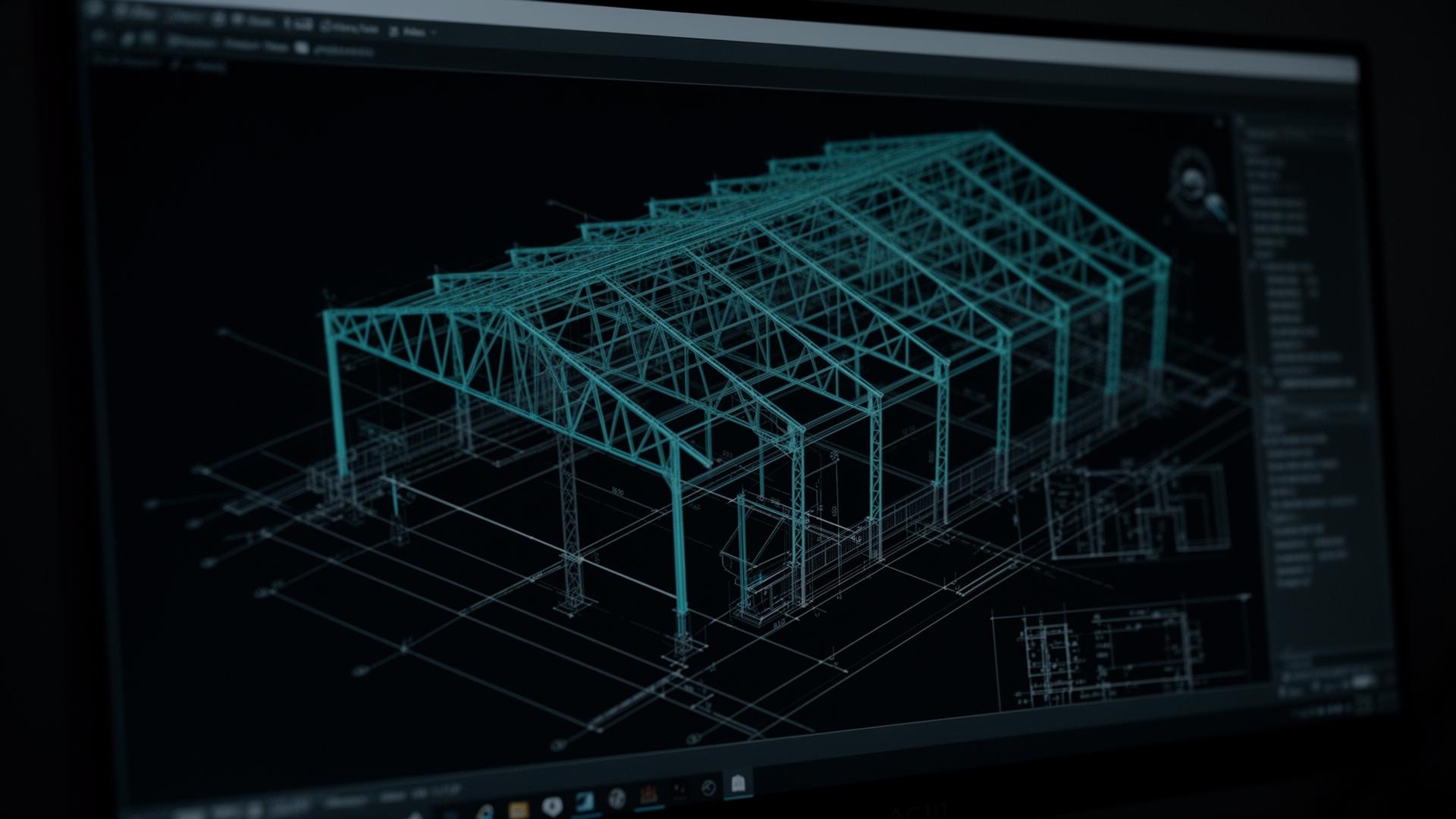Click the white square icon in second toolbar row
The height and width of the screenshot is (819, 1456).
(301, 48)
